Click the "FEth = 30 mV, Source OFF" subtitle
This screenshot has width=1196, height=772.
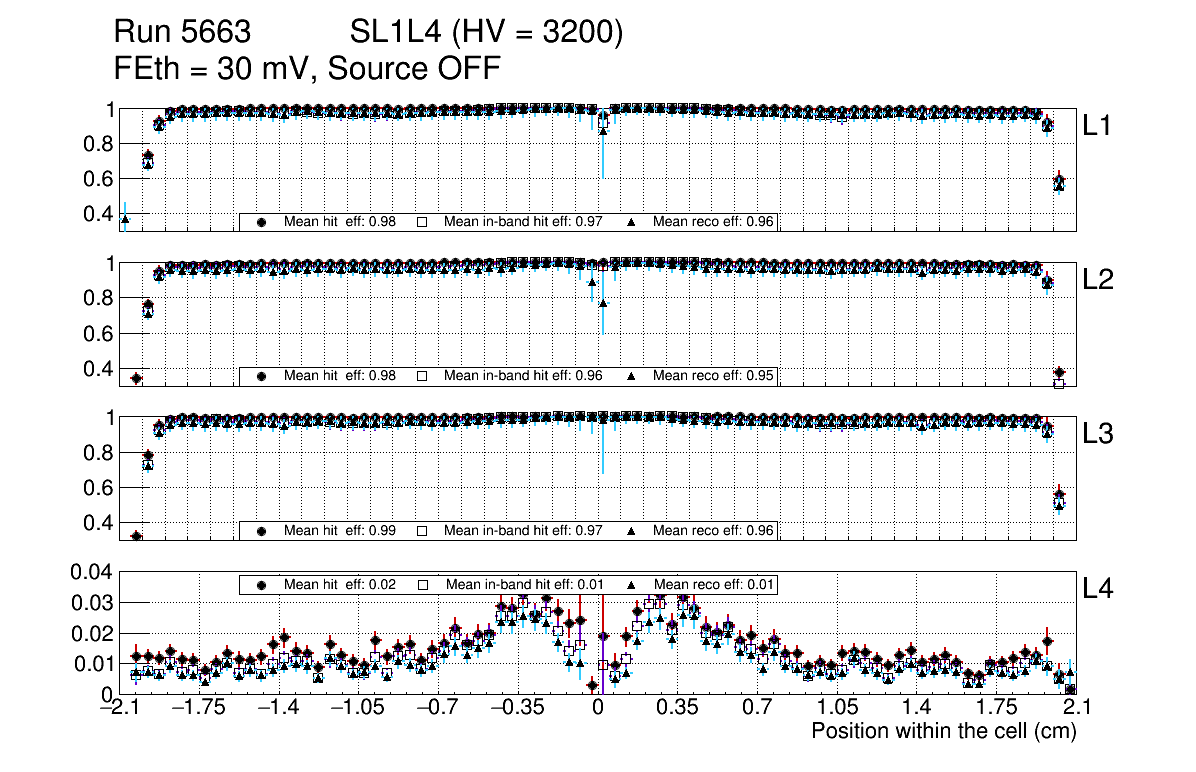[307, 69]
